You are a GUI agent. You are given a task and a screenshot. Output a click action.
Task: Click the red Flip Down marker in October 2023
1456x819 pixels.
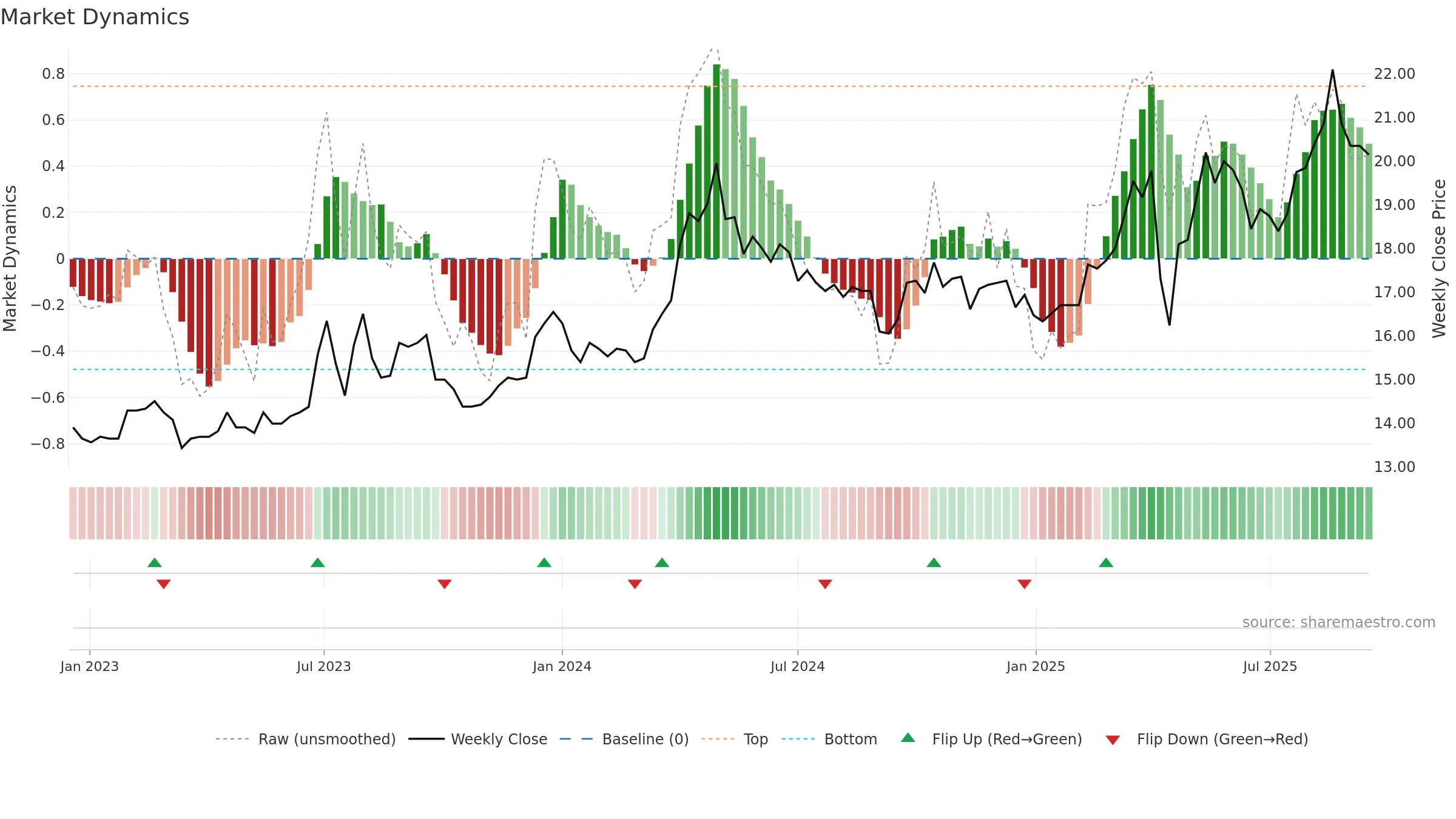[445, 584]
